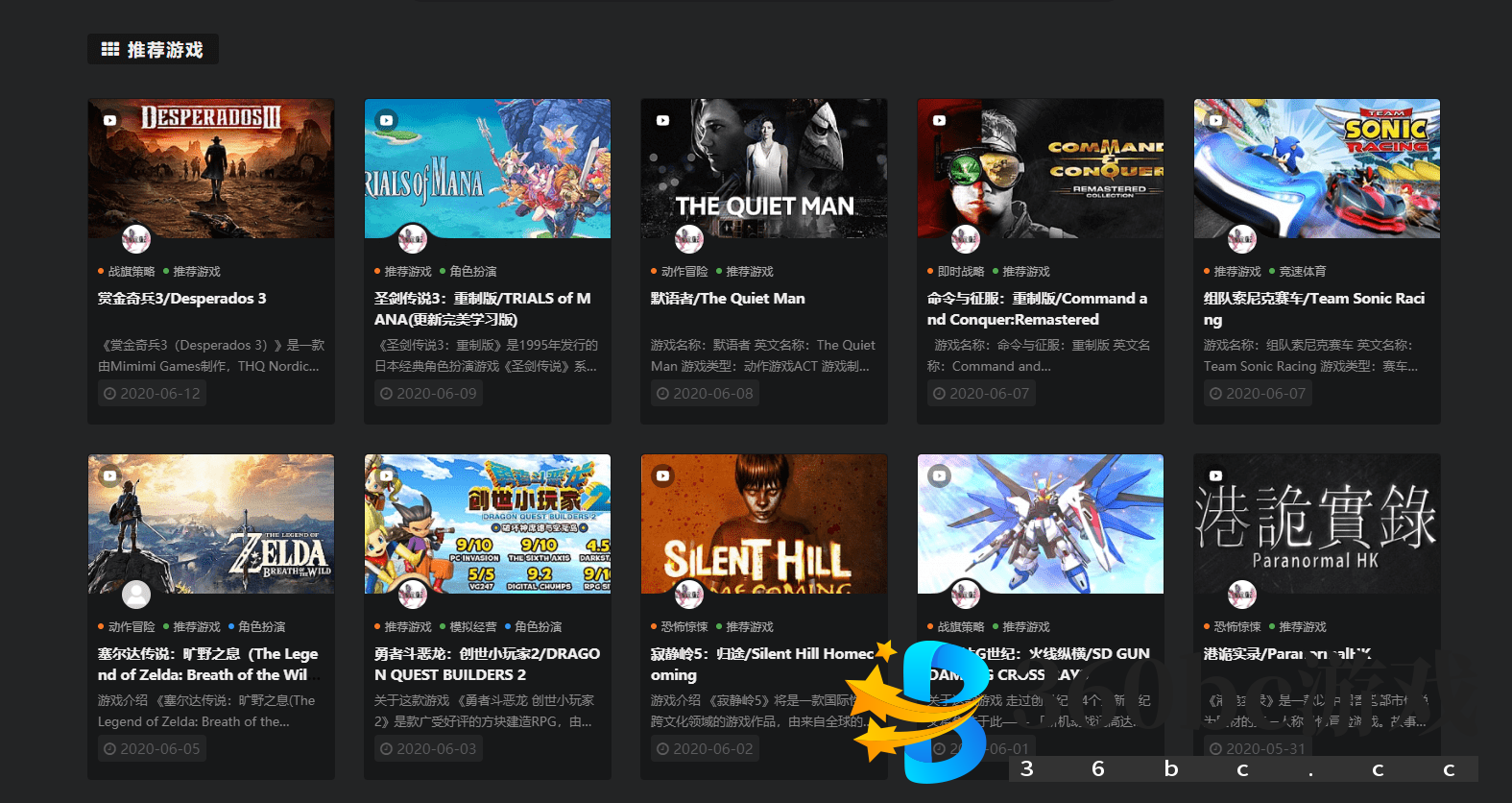The width and height of the screenshot is (1512, 803).
Task: Open the 塞尔达传说: 旷野之息 title link
Action: (207, 665)
